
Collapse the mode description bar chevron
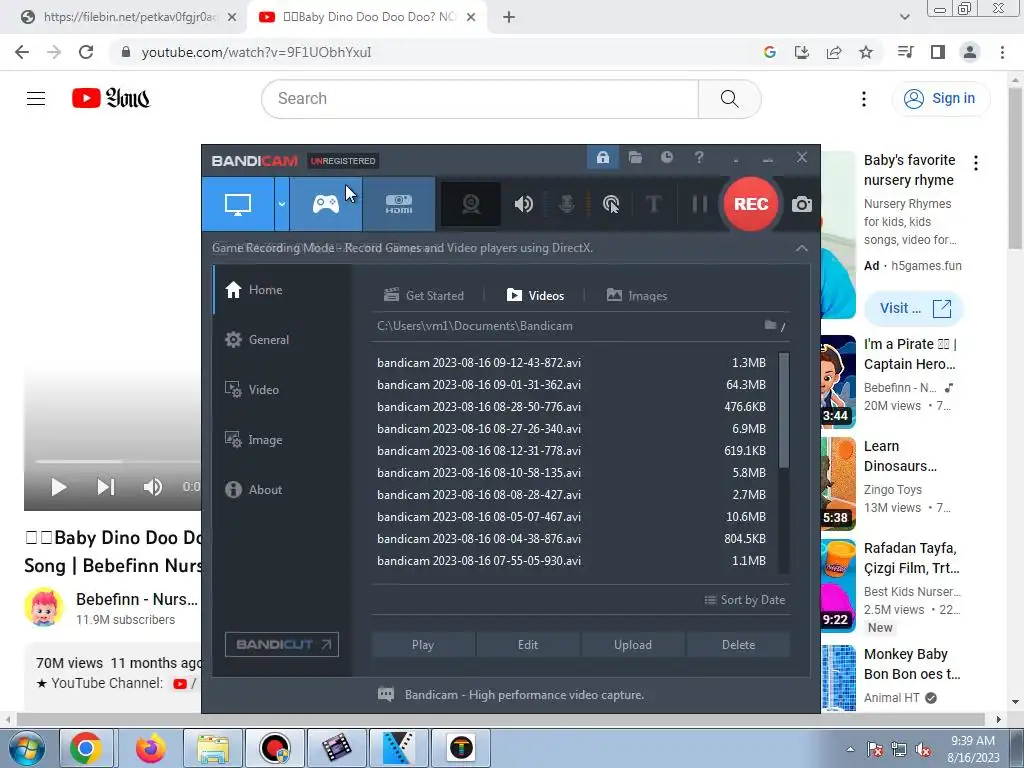point(801,248)
